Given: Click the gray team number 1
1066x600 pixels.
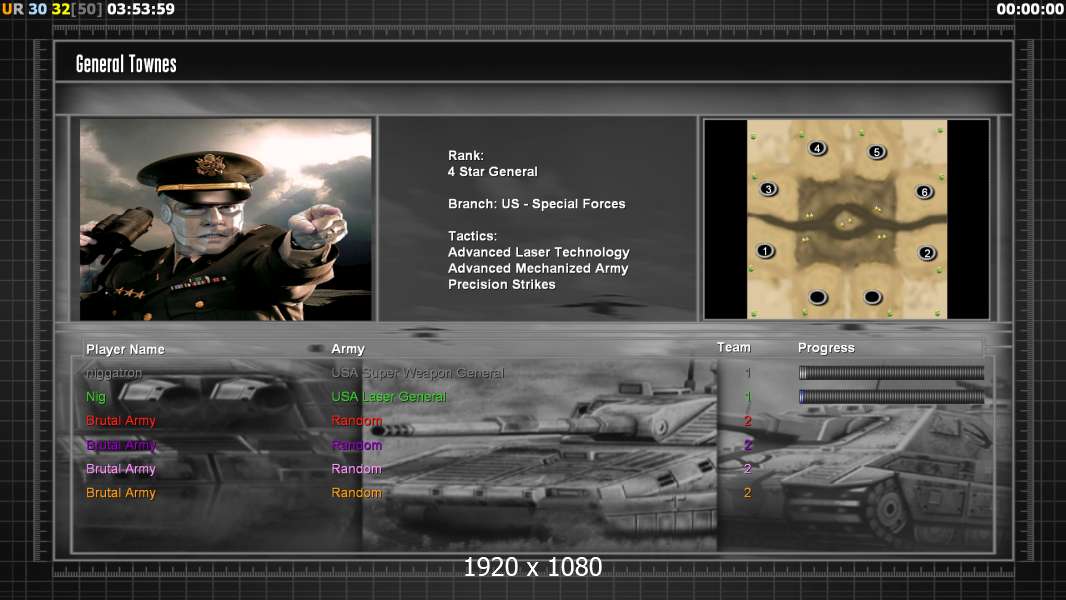Looking at the screenshot, I should tap(748, 373).
